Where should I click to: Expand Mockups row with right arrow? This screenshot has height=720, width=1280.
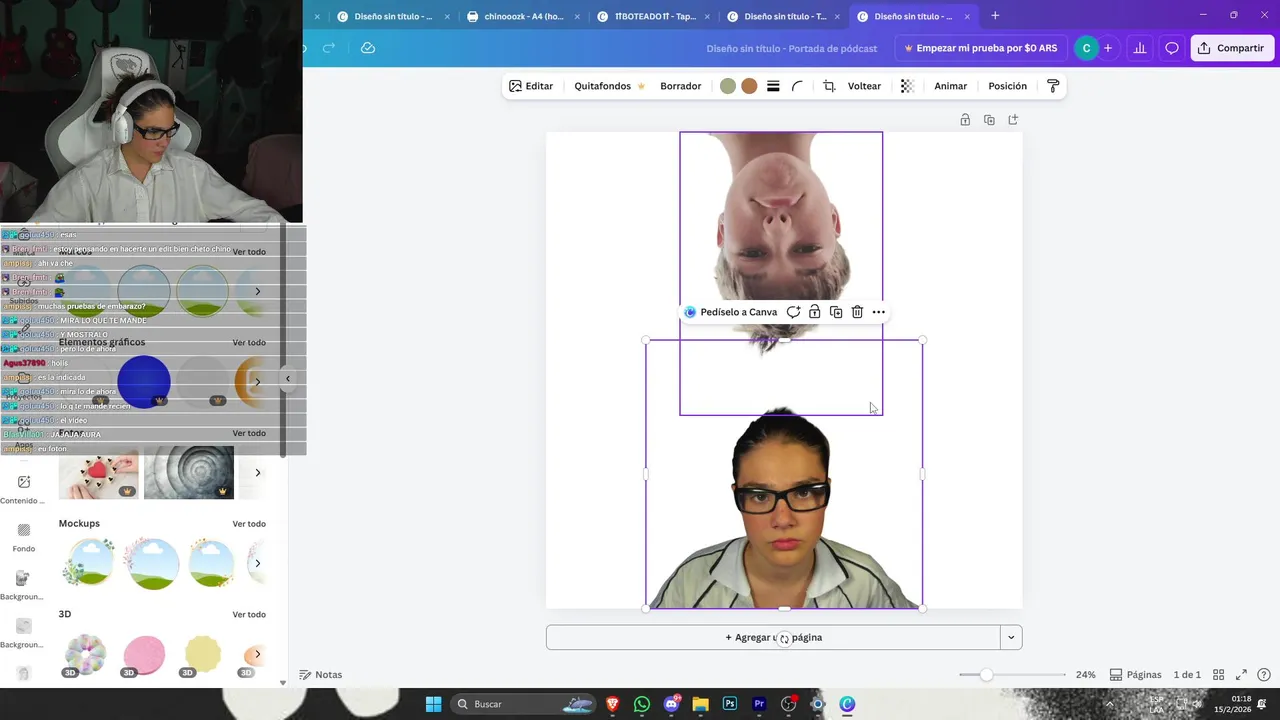(x=257, y=563)
